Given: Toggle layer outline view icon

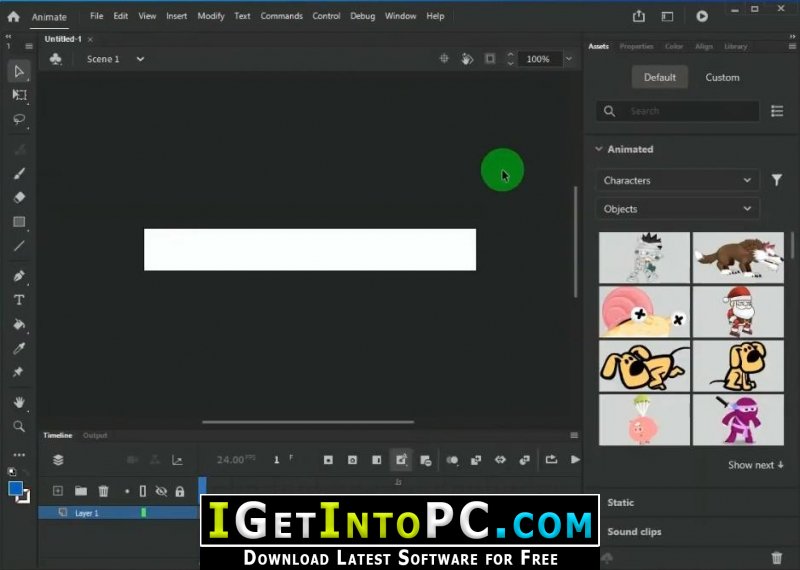Looking at the screenshot, I should (143, 491).
